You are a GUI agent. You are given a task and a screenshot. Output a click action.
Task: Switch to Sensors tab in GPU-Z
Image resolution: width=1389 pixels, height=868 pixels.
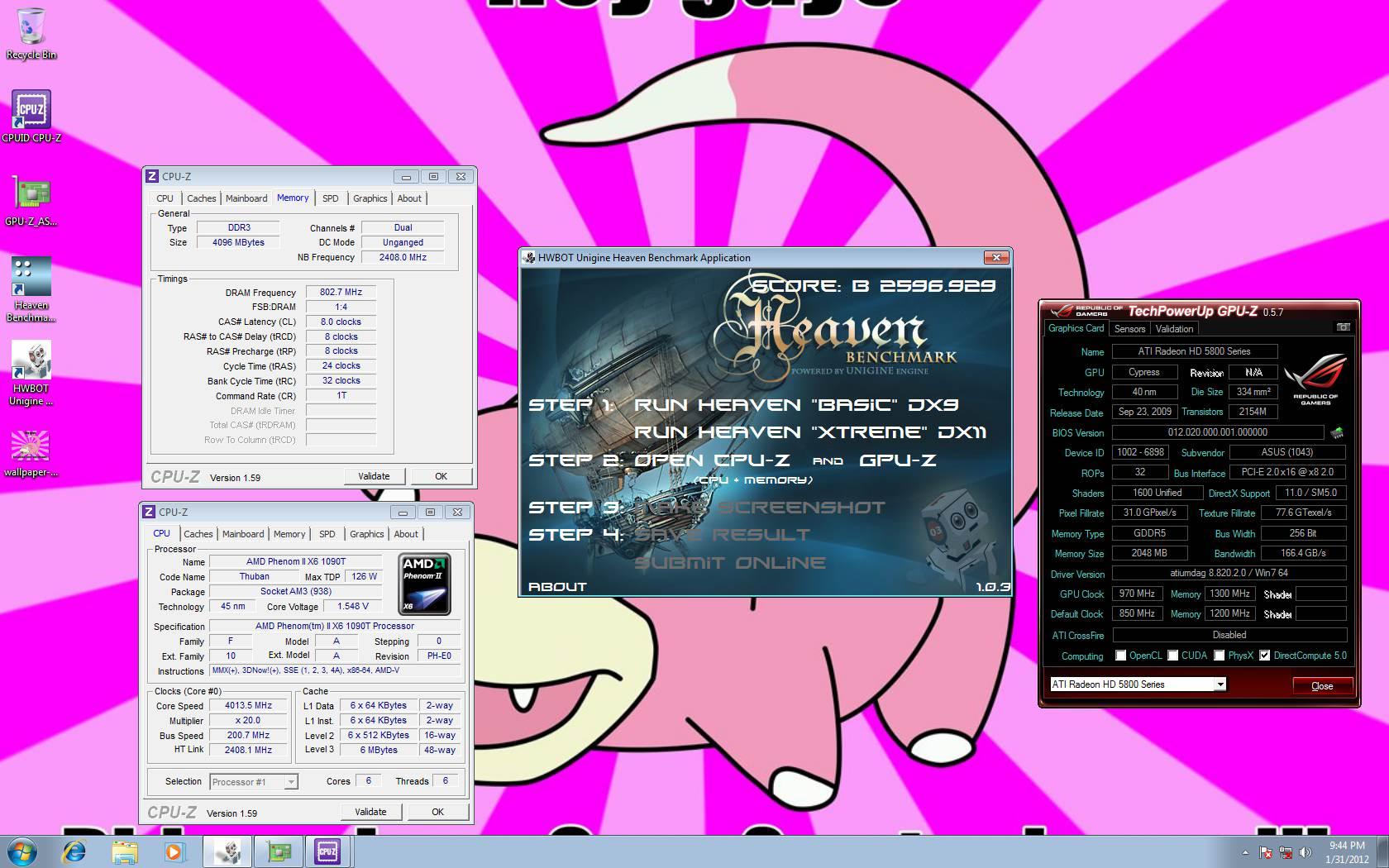pos(1129,329)
